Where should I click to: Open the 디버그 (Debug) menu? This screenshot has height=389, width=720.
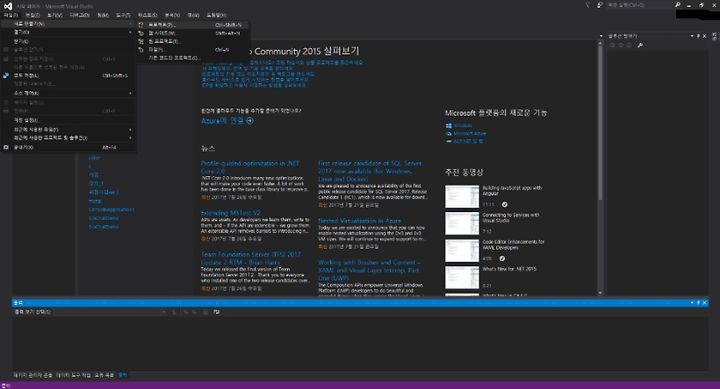[79, 15]
